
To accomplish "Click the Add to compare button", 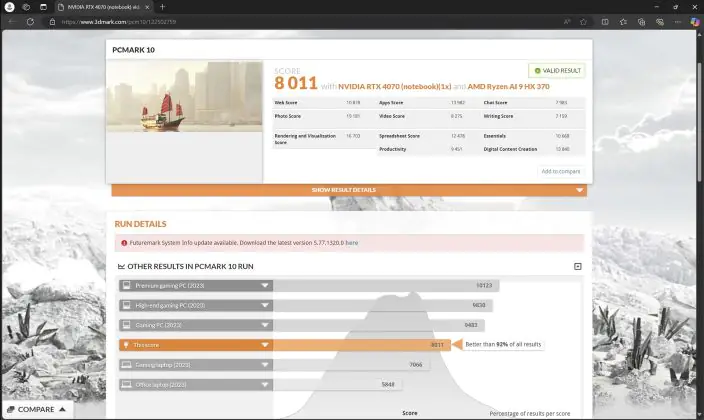I will click(x=560, y=171).
